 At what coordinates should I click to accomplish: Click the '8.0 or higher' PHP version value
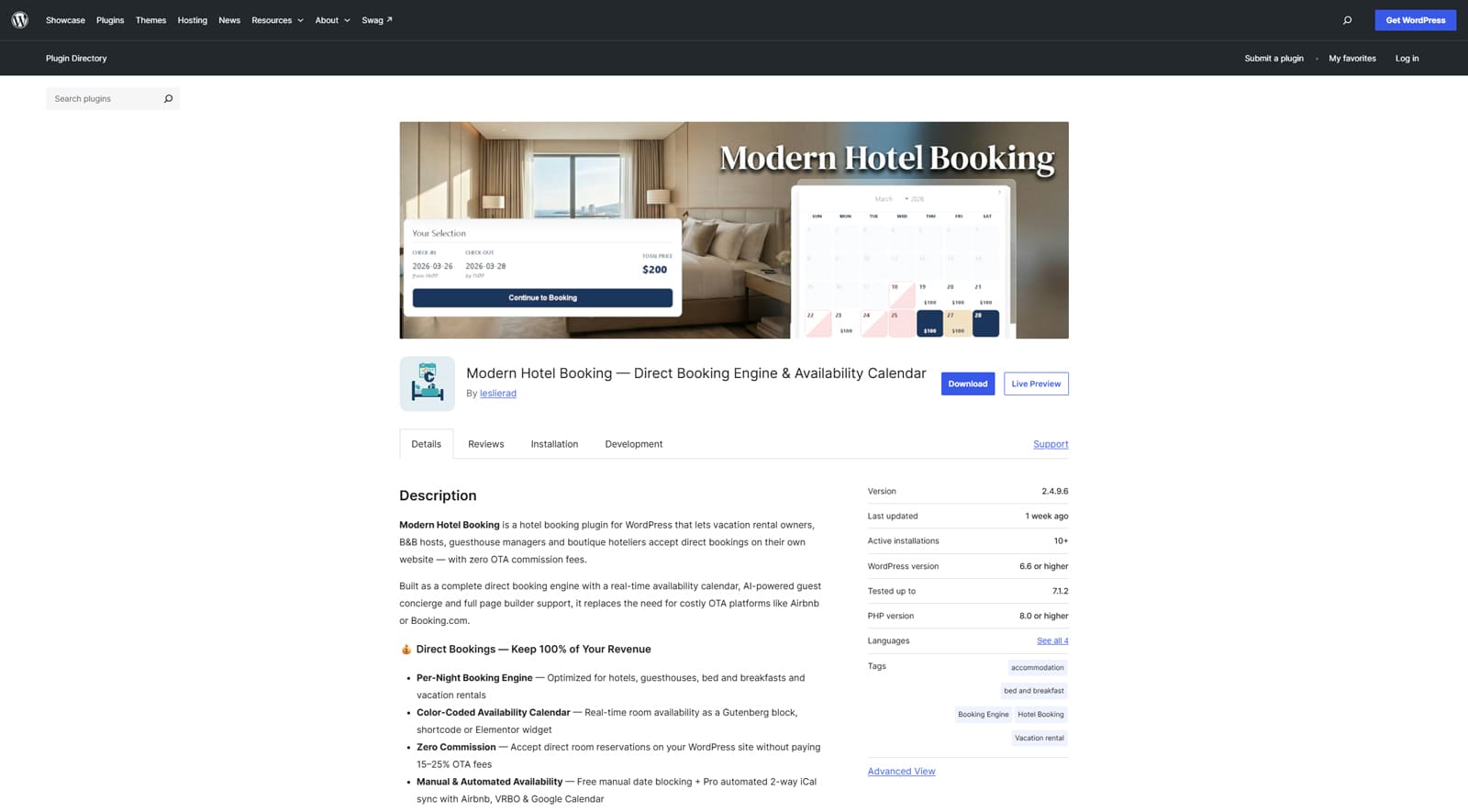(1044, 617)
